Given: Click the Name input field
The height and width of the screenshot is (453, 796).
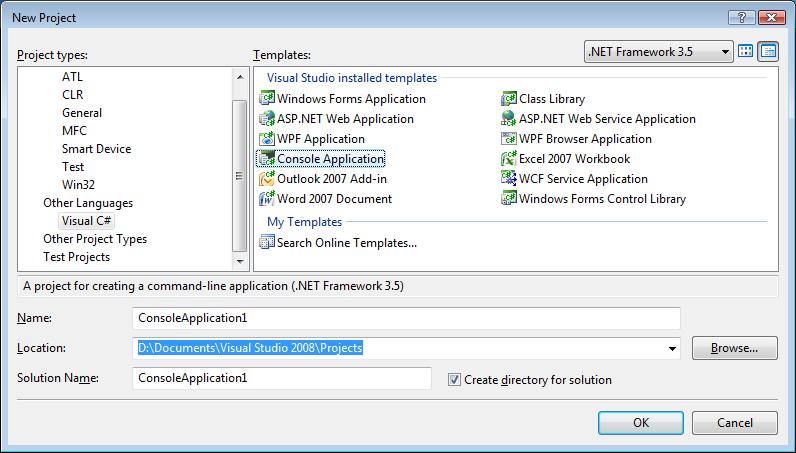Looking at the screenshot, I should click(x=406, y=318).
